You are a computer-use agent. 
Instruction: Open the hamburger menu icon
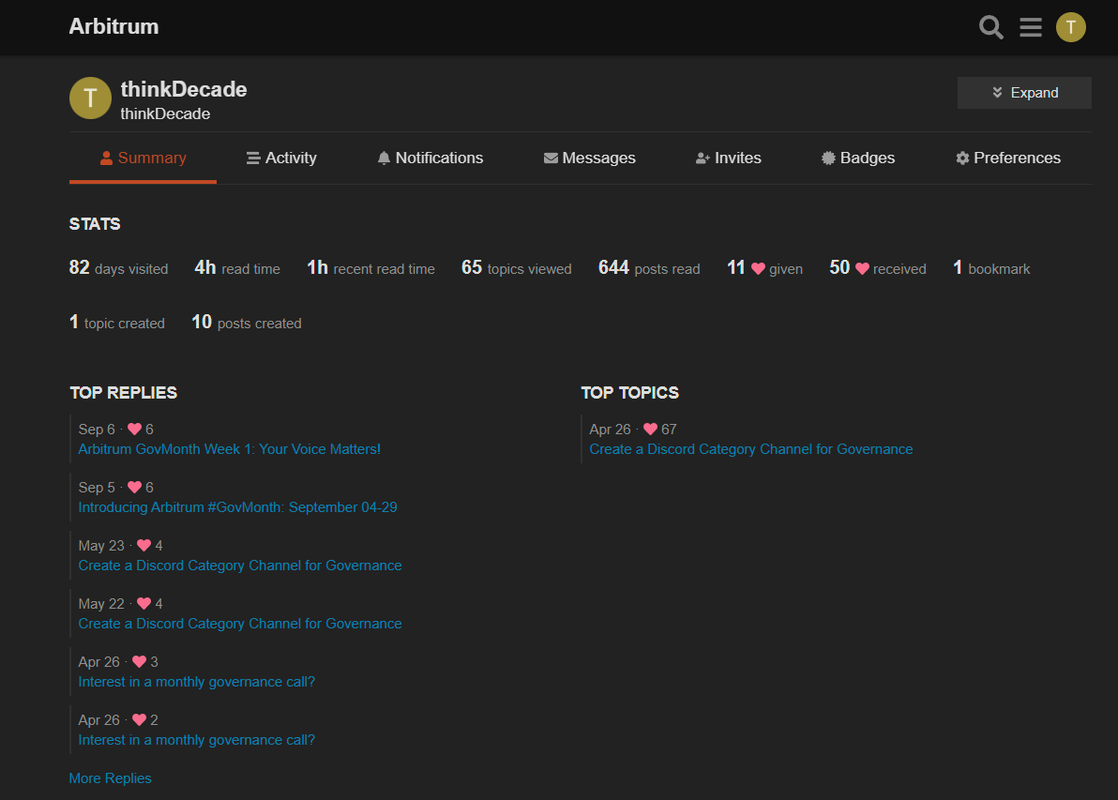[x=1030, y=27]
